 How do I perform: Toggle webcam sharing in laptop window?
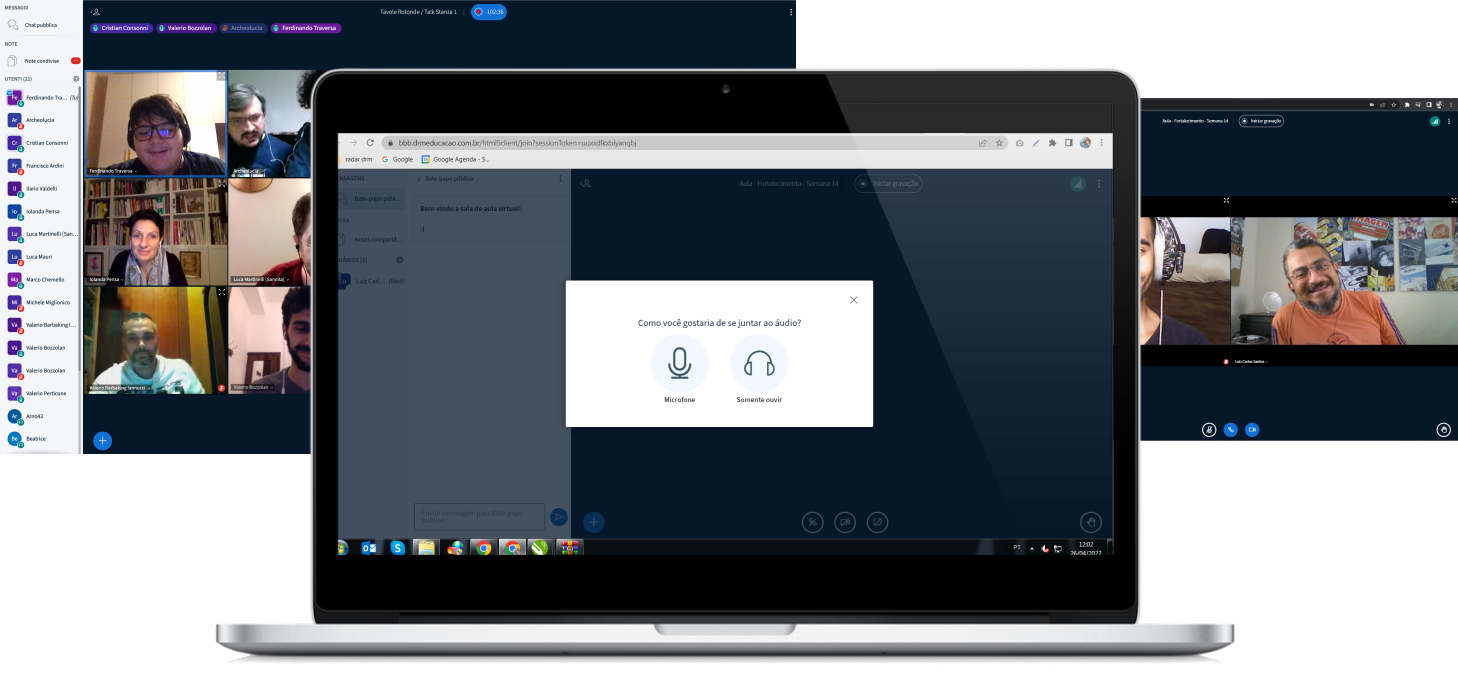tap(845, 521)
